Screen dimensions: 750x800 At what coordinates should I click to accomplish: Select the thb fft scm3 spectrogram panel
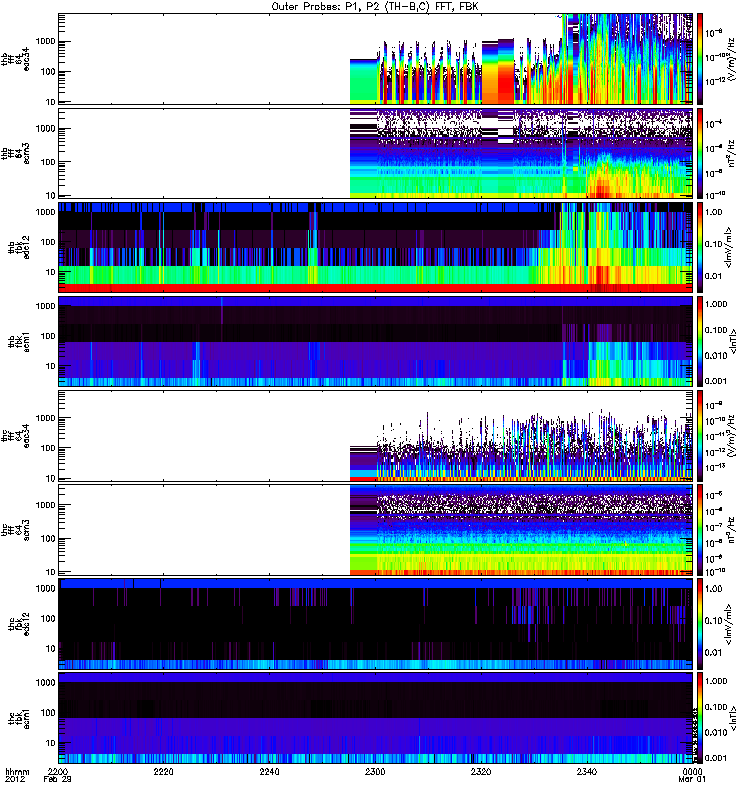coord(375,153)
